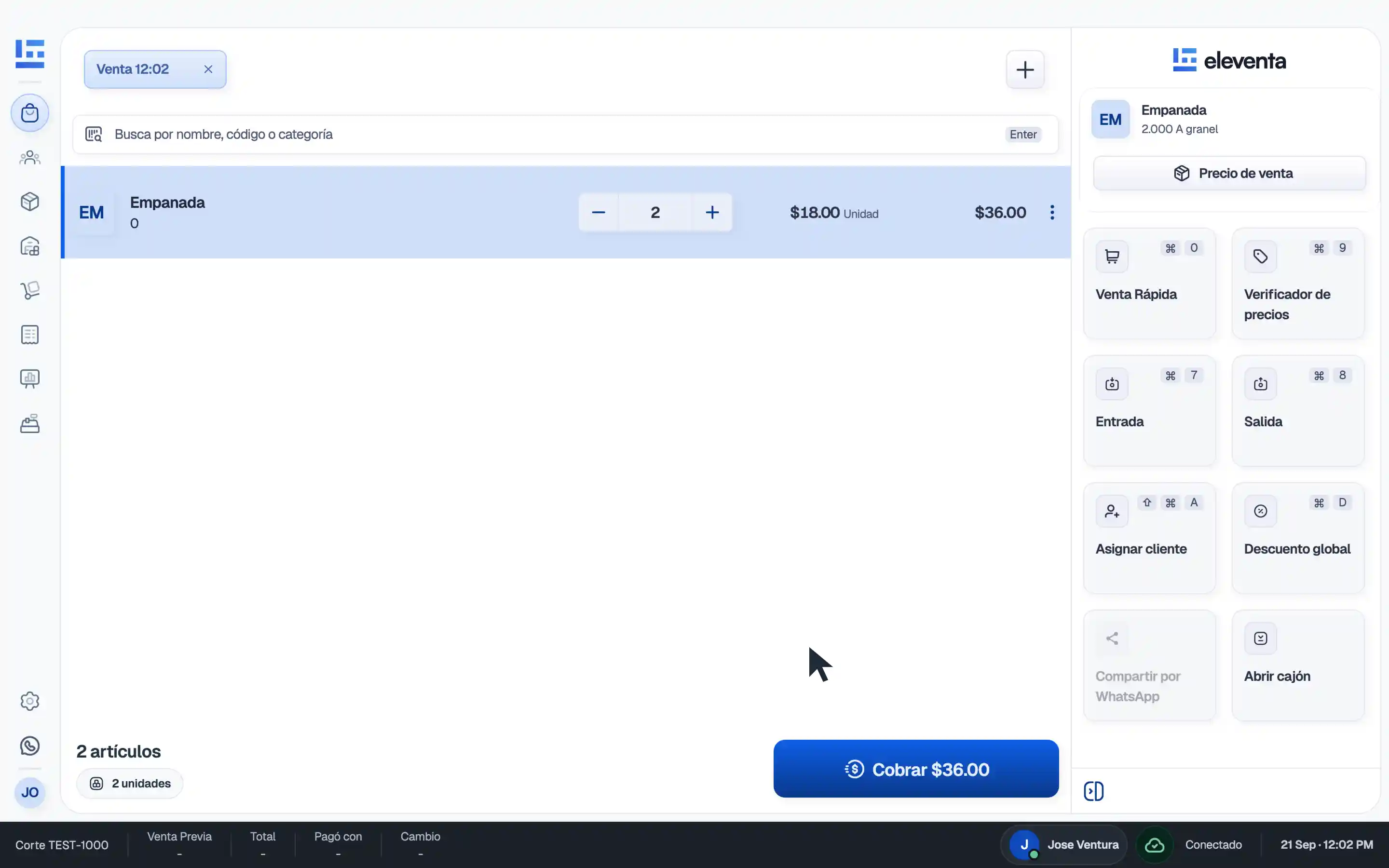Click the Cobrar $36.00 button
1389x868 pixels.
[x=916, y=769]
